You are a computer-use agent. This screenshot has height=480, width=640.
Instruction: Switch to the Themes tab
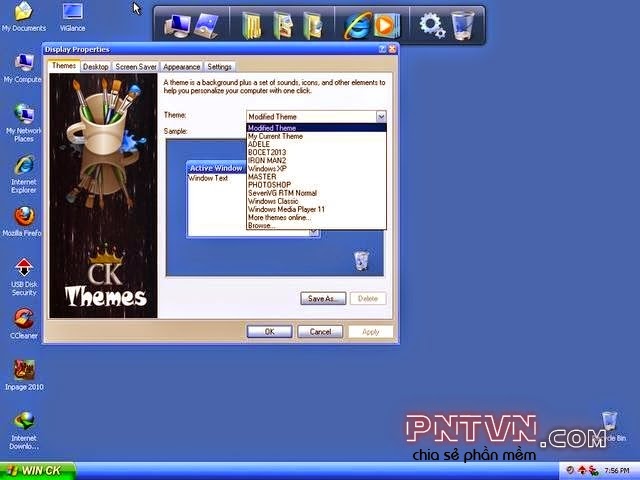point(64,66)
